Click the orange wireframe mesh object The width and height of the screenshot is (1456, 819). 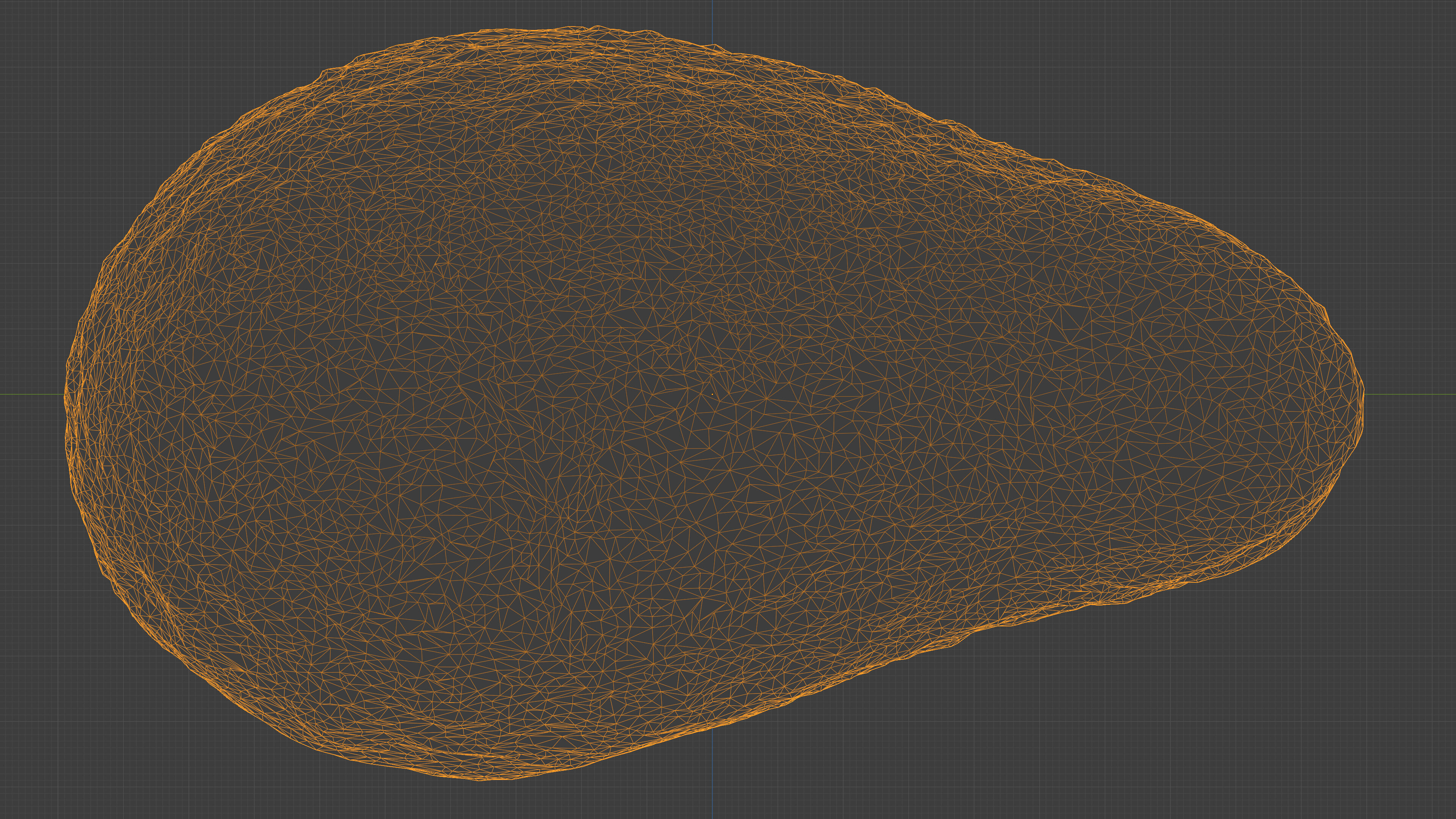tap(713, 403)
